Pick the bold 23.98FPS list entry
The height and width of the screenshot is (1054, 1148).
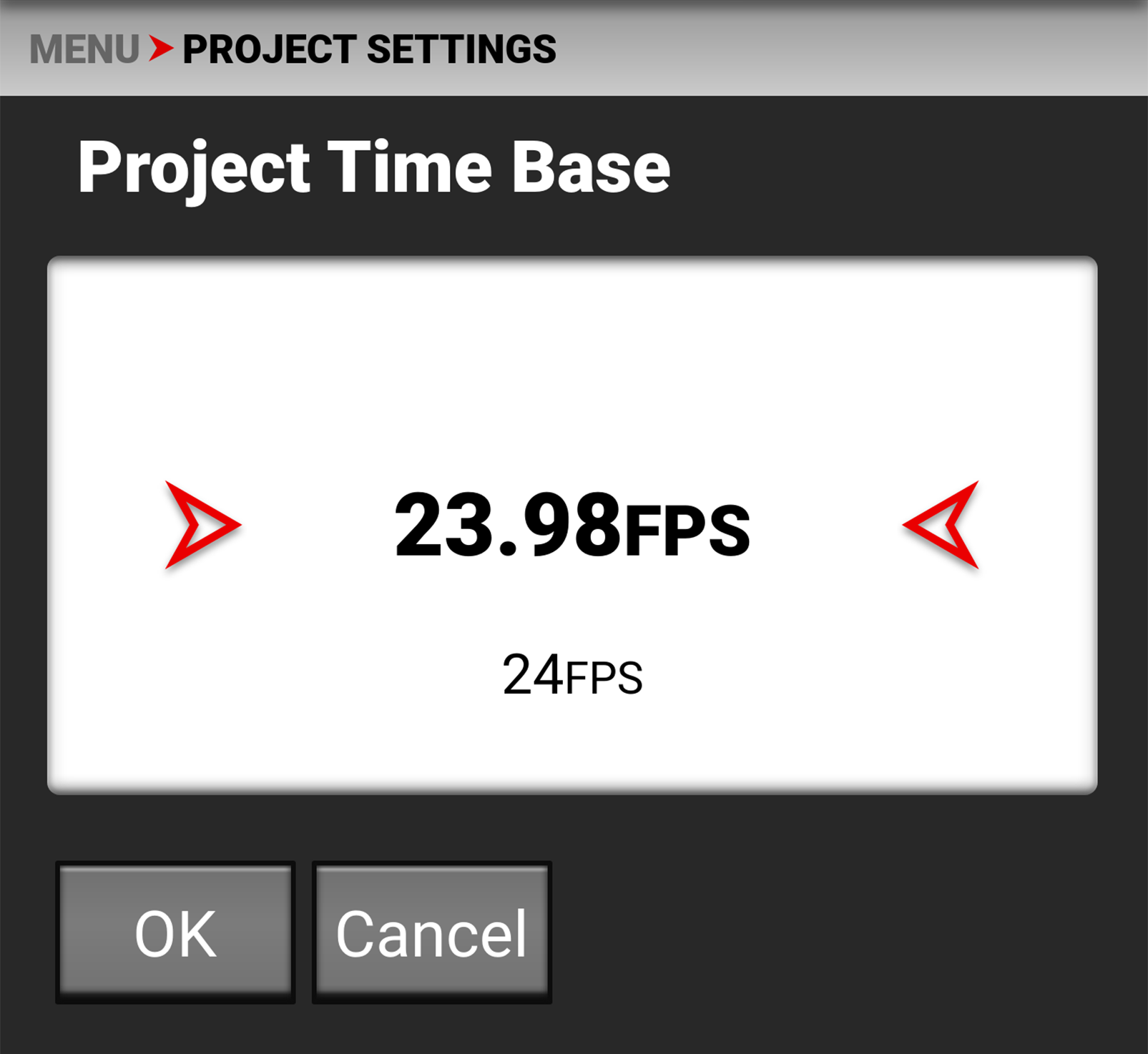(x=572, y=526)
